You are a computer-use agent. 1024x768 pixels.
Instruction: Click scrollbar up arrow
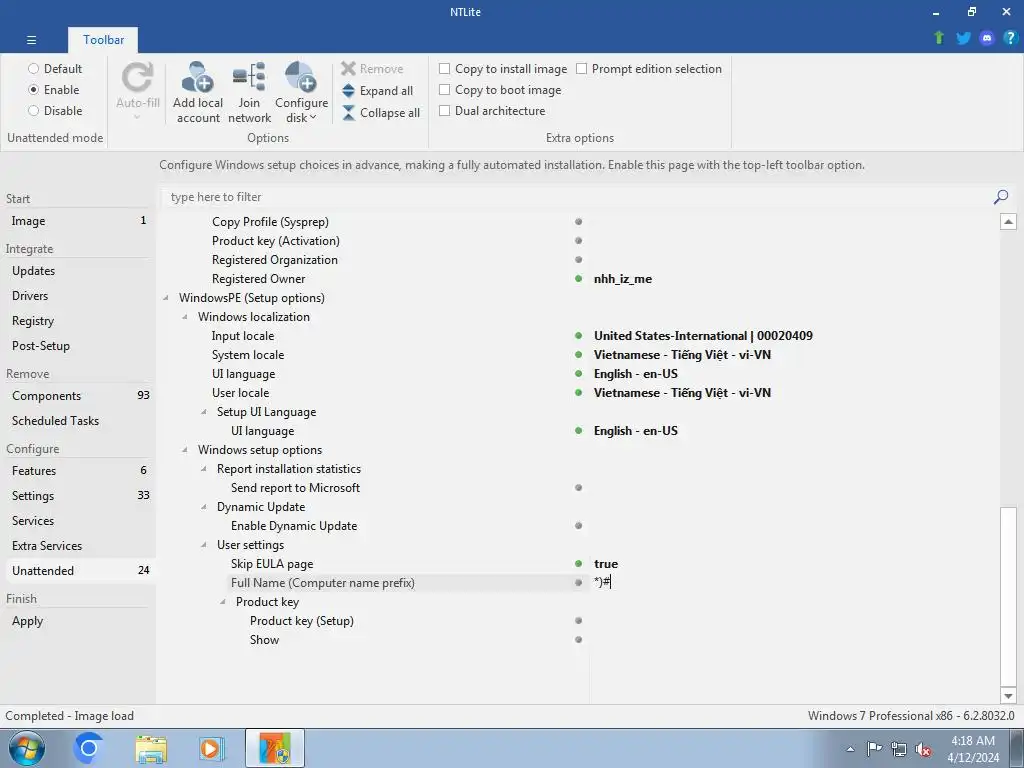1008,221
